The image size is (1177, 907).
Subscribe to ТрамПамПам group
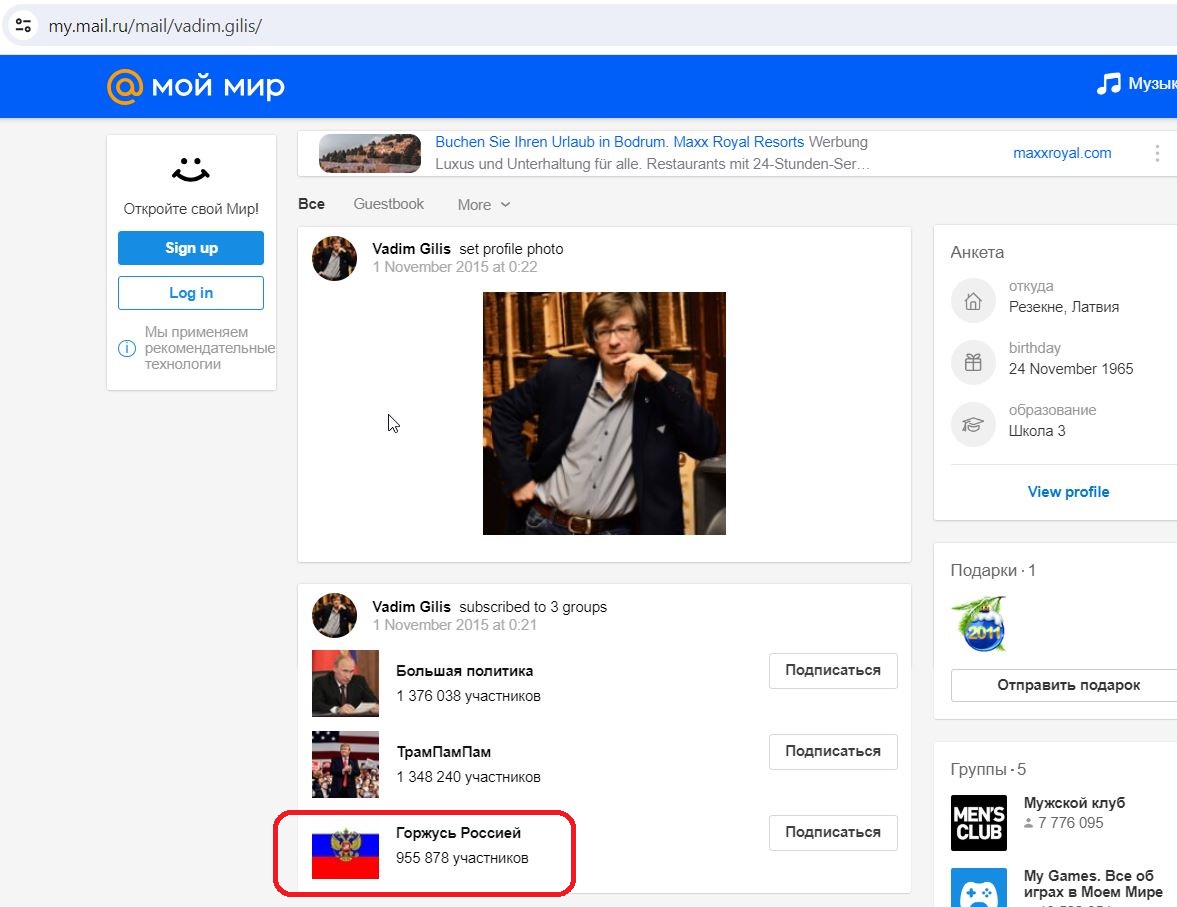(833, 752)
